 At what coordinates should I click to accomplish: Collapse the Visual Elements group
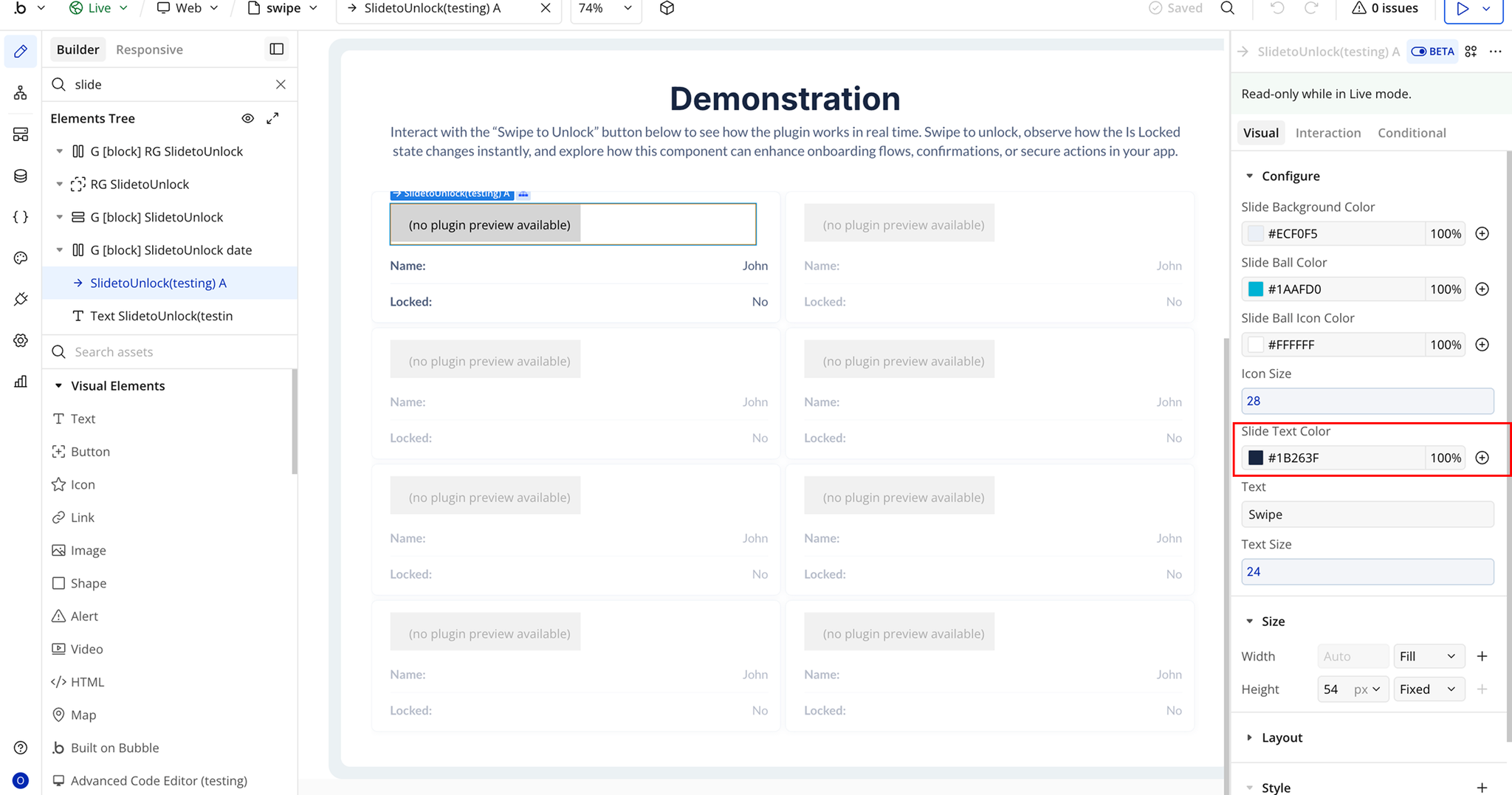point(58,386)
